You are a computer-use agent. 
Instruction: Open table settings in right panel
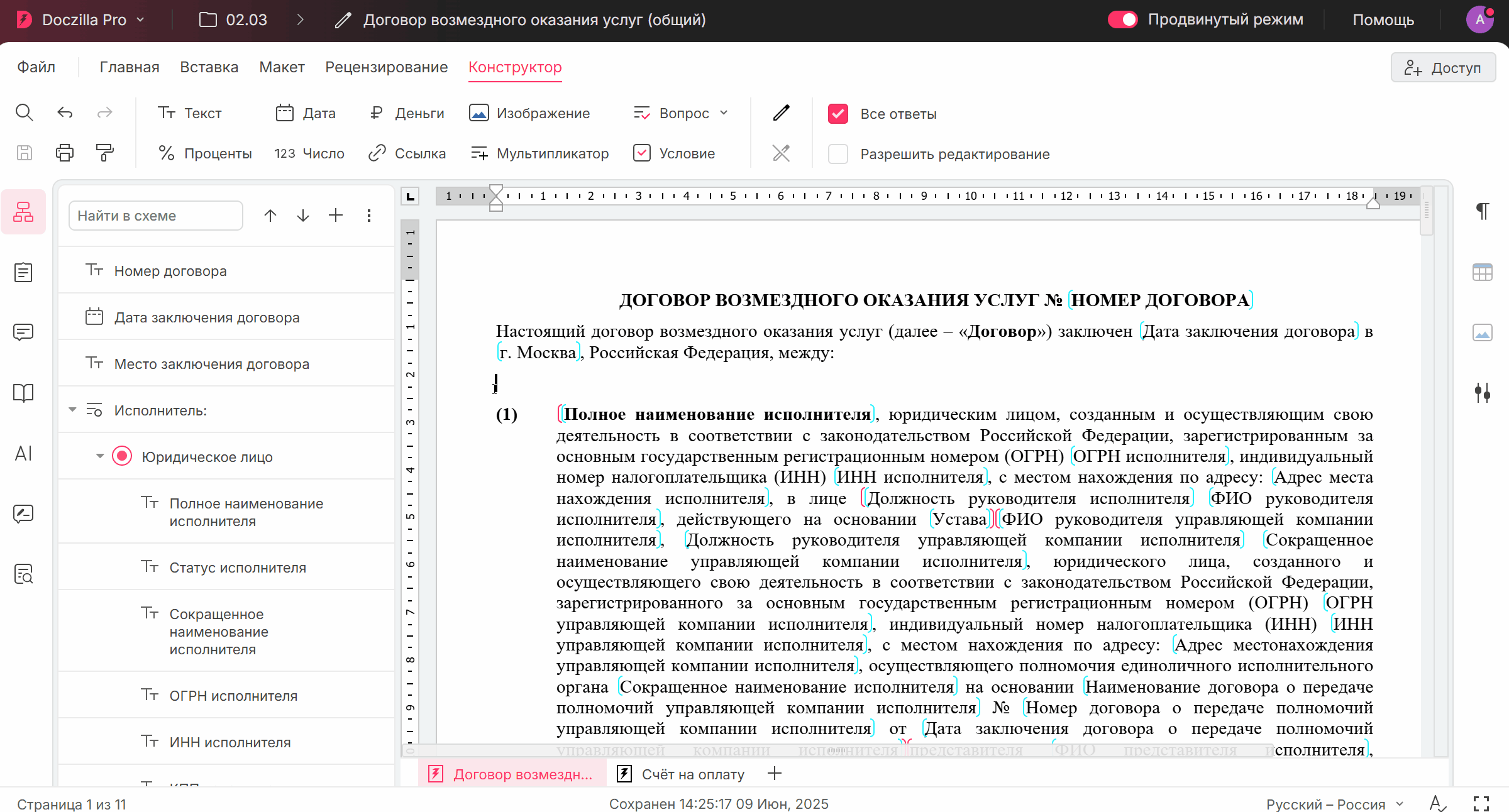point(1483,272)
